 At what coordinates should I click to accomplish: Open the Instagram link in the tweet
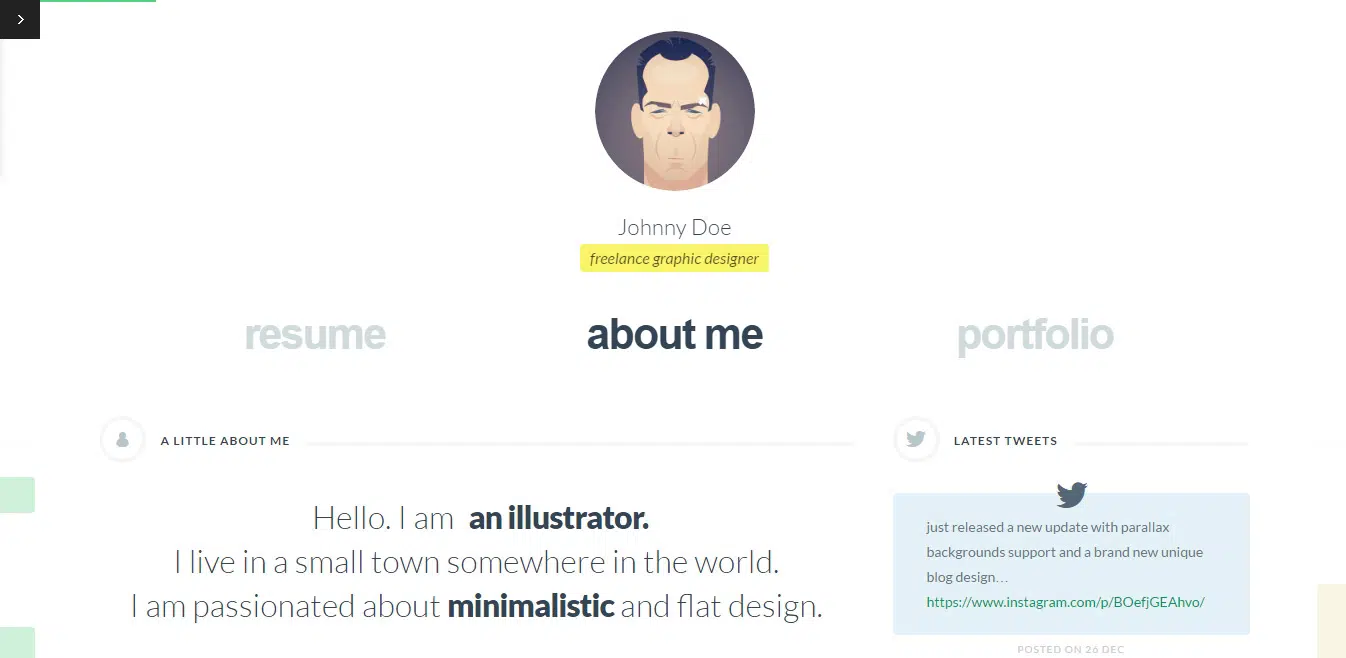click(1065, 602)
